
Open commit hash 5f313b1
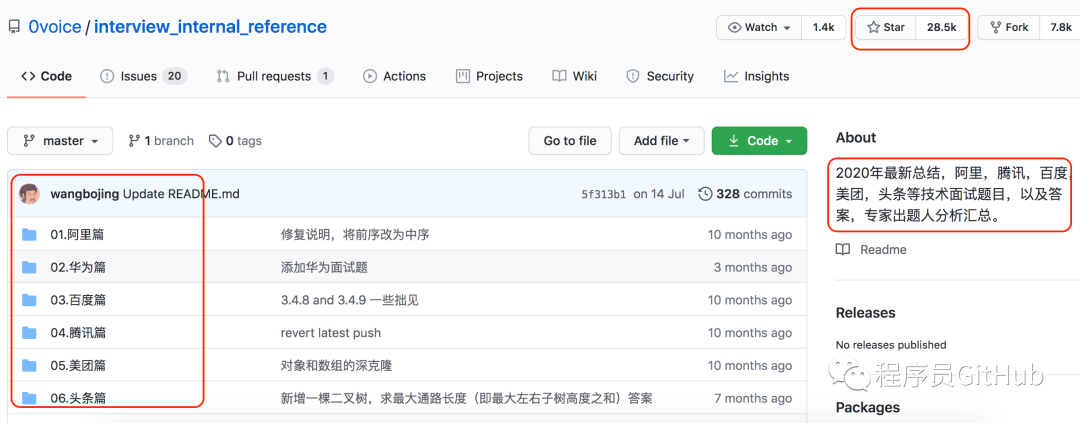point(603,194)
